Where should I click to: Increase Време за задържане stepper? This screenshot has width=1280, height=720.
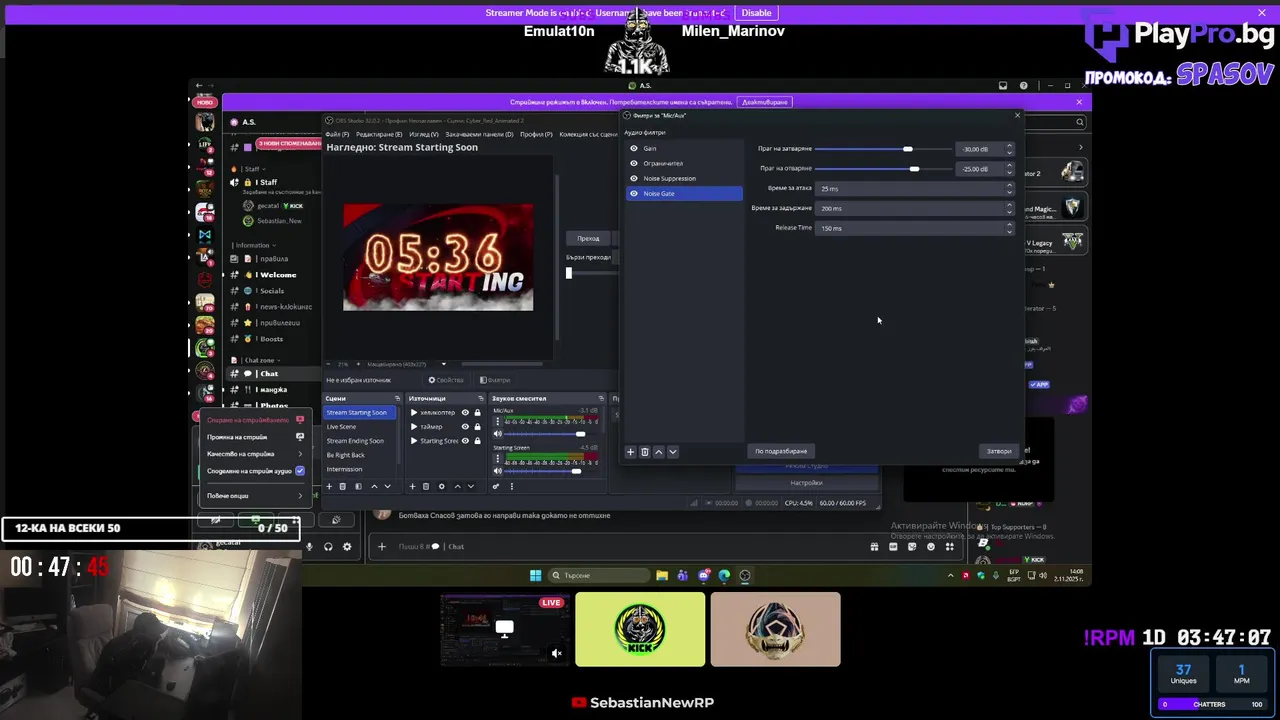(x=1009, y=205)
